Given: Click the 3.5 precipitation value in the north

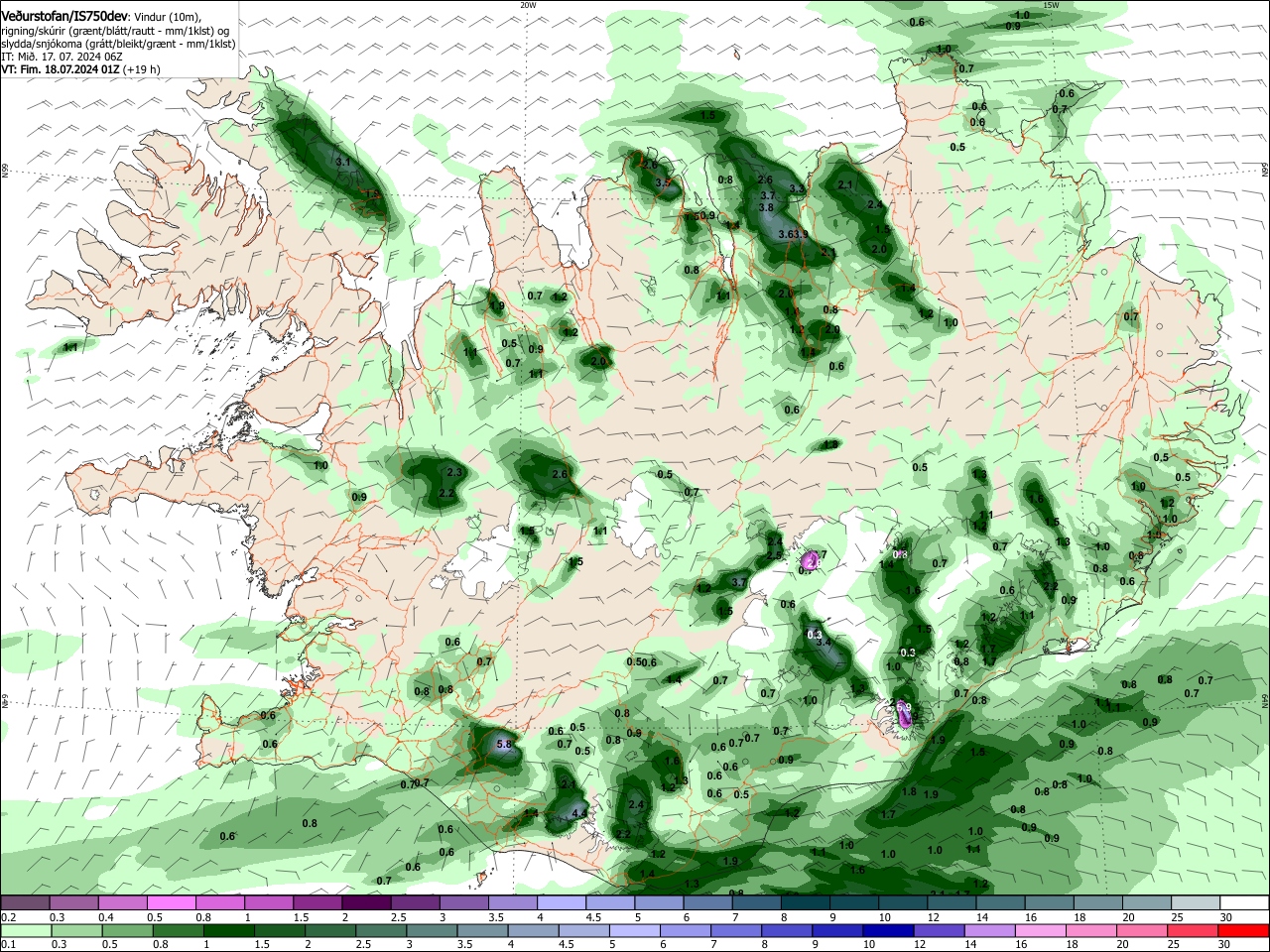Looking at the screenshot, I should pos(664,182).
